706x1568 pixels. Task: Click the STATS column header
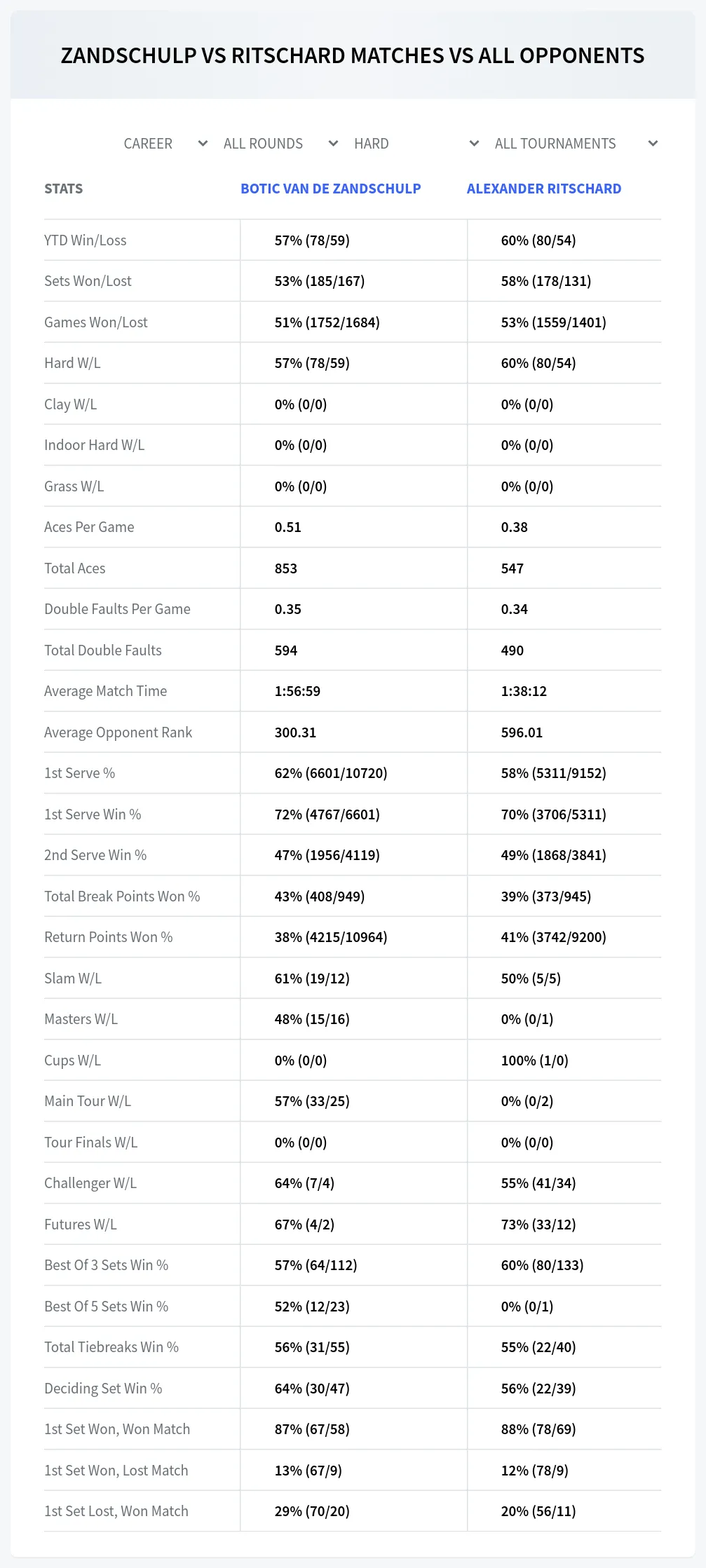(64, 189)
